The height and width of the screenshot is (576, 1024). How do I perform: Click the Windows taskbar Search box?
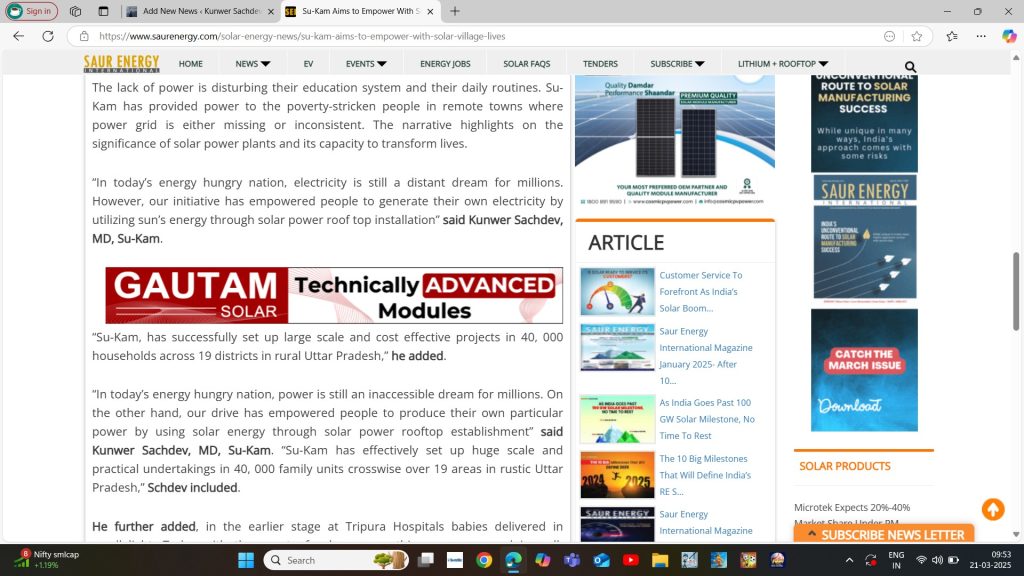[336, 560]
